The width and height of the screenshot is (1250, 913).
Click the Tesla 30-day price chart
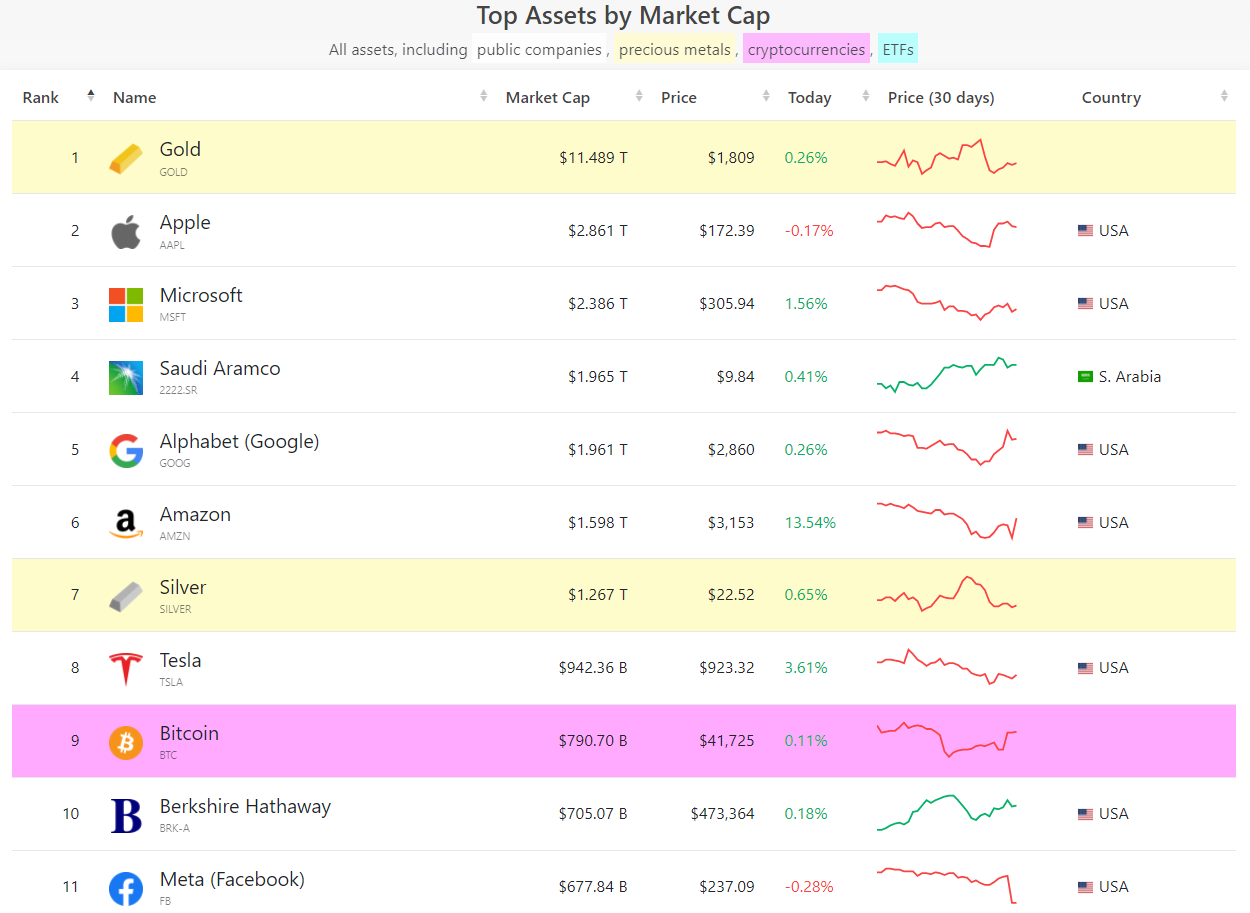click(947, 666)
